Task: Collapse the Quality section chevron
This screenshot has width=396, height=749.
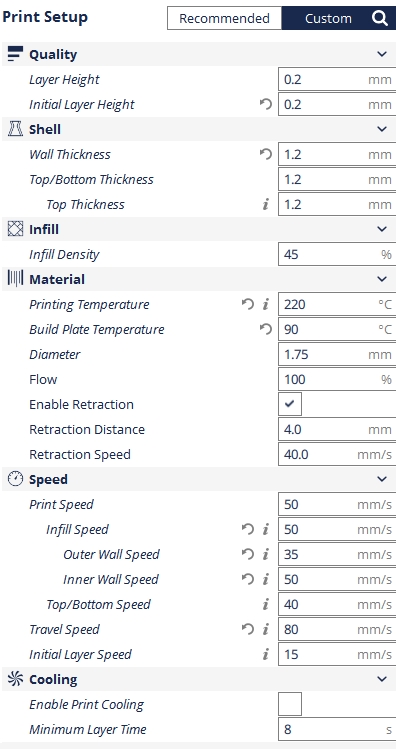Action: (382, 54)
